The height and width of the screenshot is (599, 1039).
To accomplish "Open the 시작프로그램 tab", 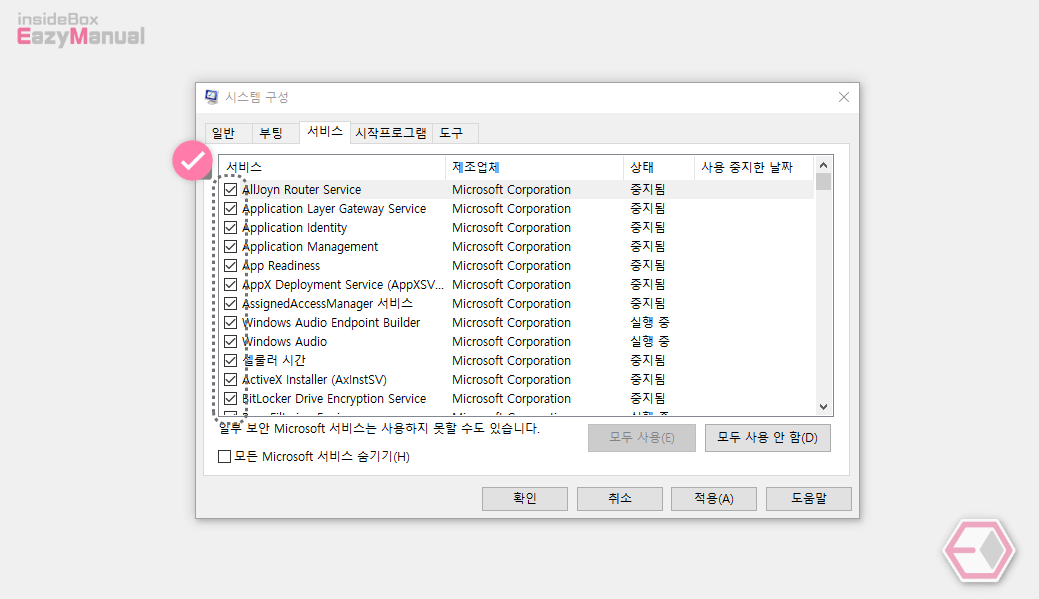I will [x=391, y=133].
